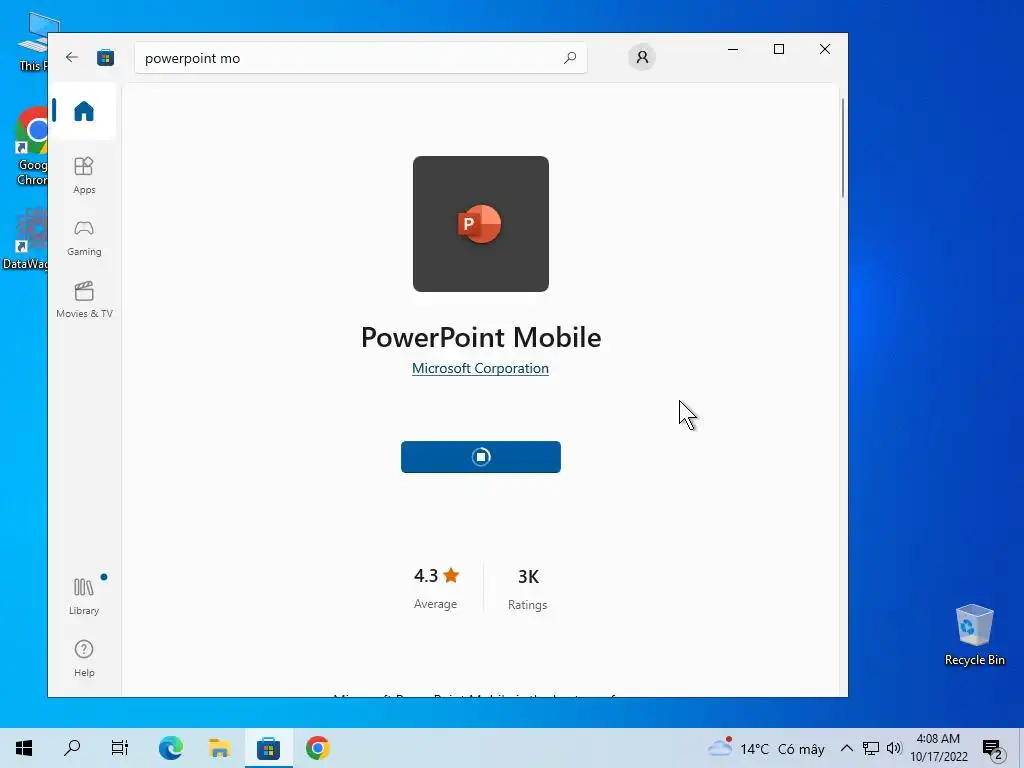Open File Explorer from taskbar
Image resolution: width=1024 pixels, height=768 pixels.
(219, 748)
